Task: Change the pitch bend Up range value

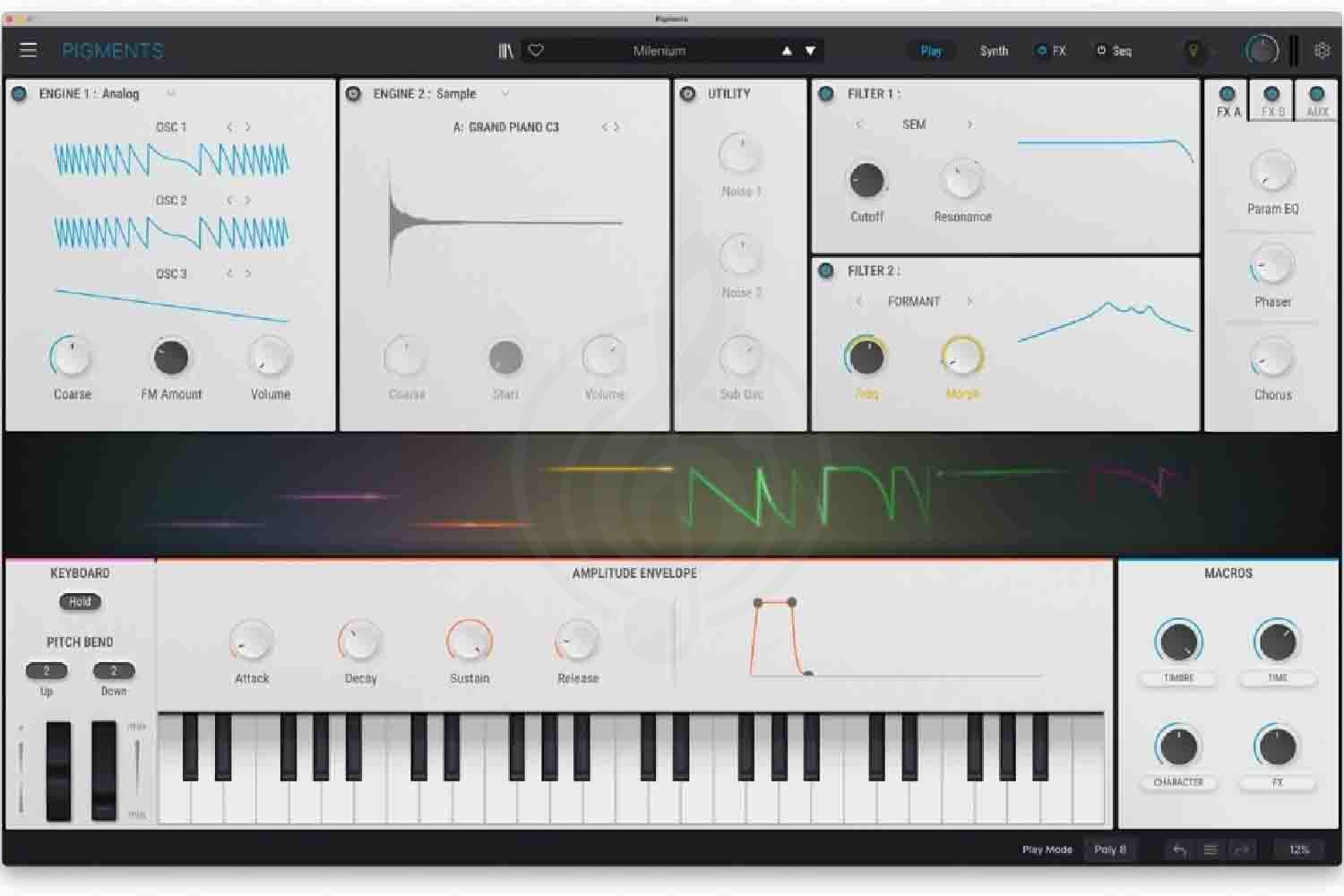Action: (x=47, y=670)
